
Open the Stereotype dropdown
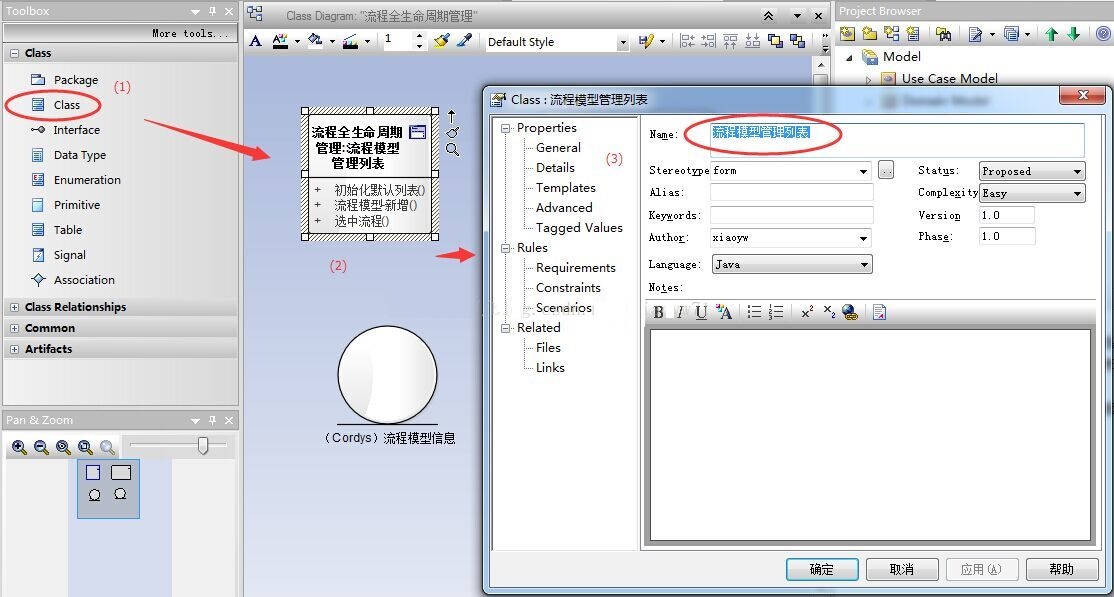(864, 171)
